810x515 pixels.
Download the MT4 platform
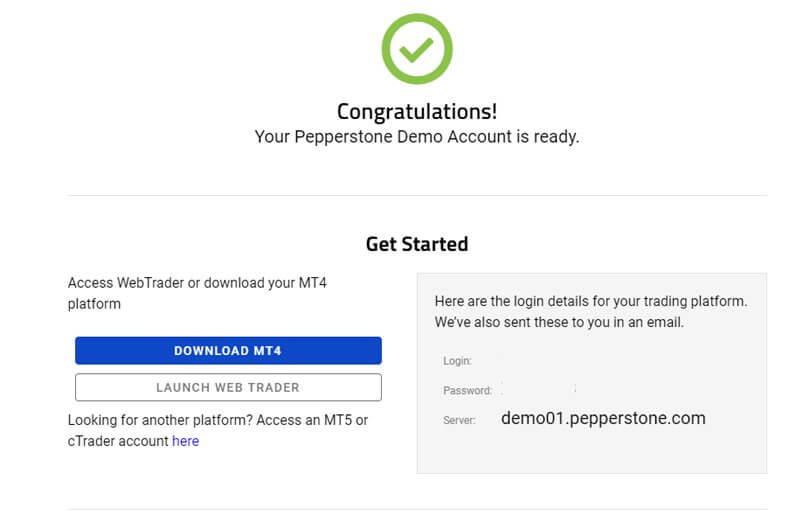click(228, 351)
